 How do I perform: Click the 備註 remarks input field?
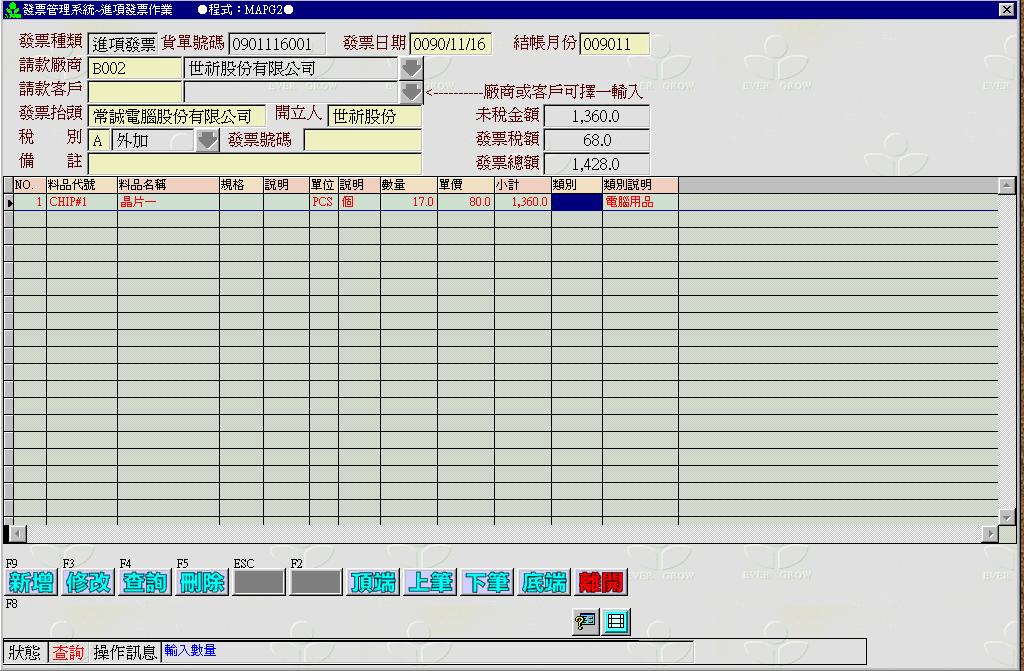point(255,163)
